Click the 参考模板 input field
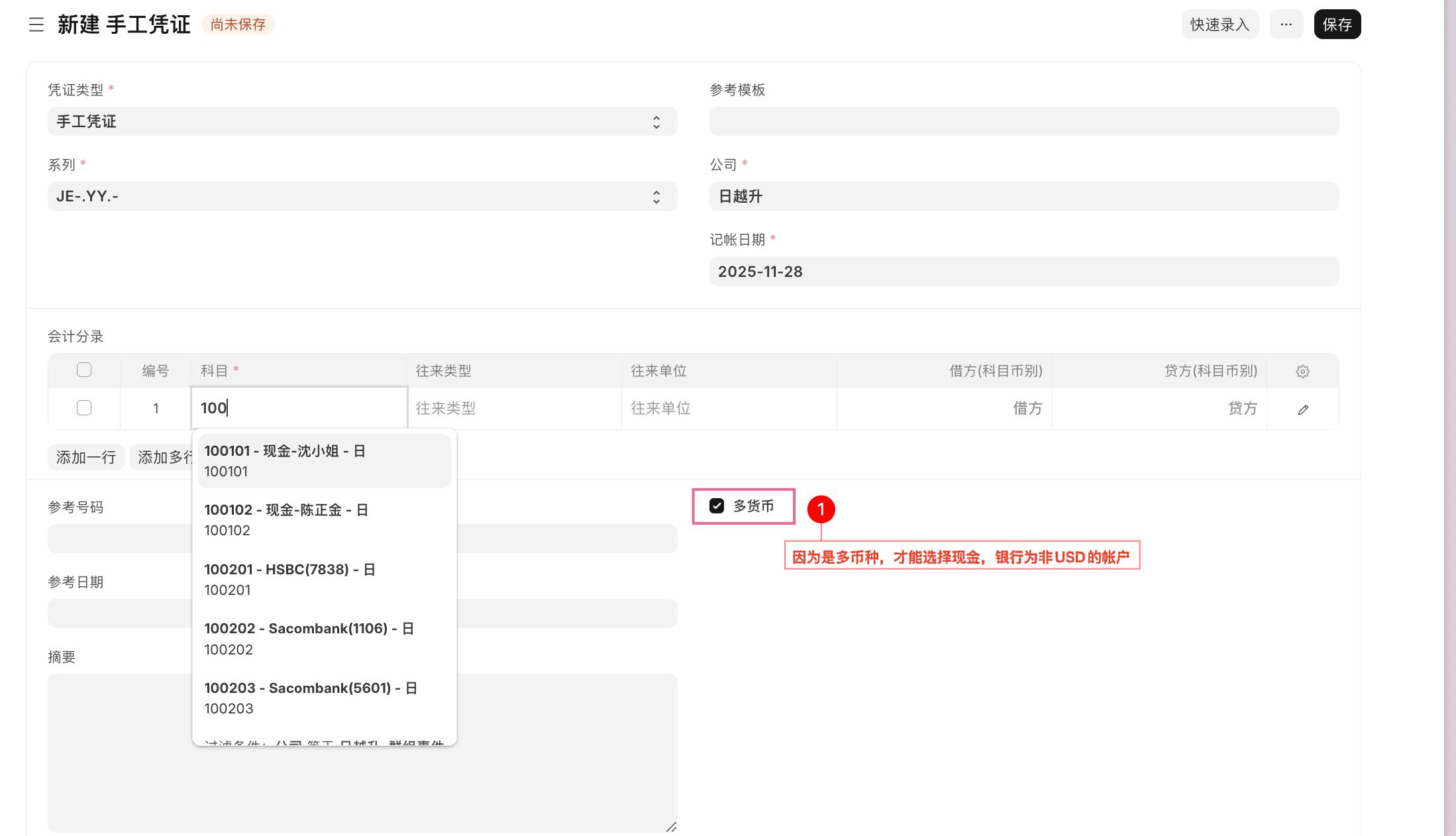 [x=1023, y=122]
